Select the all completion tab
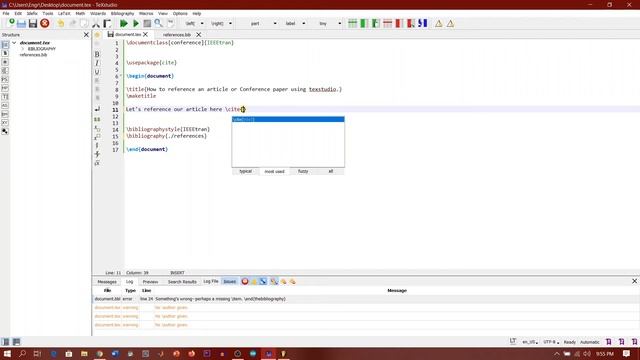Viewport: 640px width, 360px height. [x=331, y=171]
